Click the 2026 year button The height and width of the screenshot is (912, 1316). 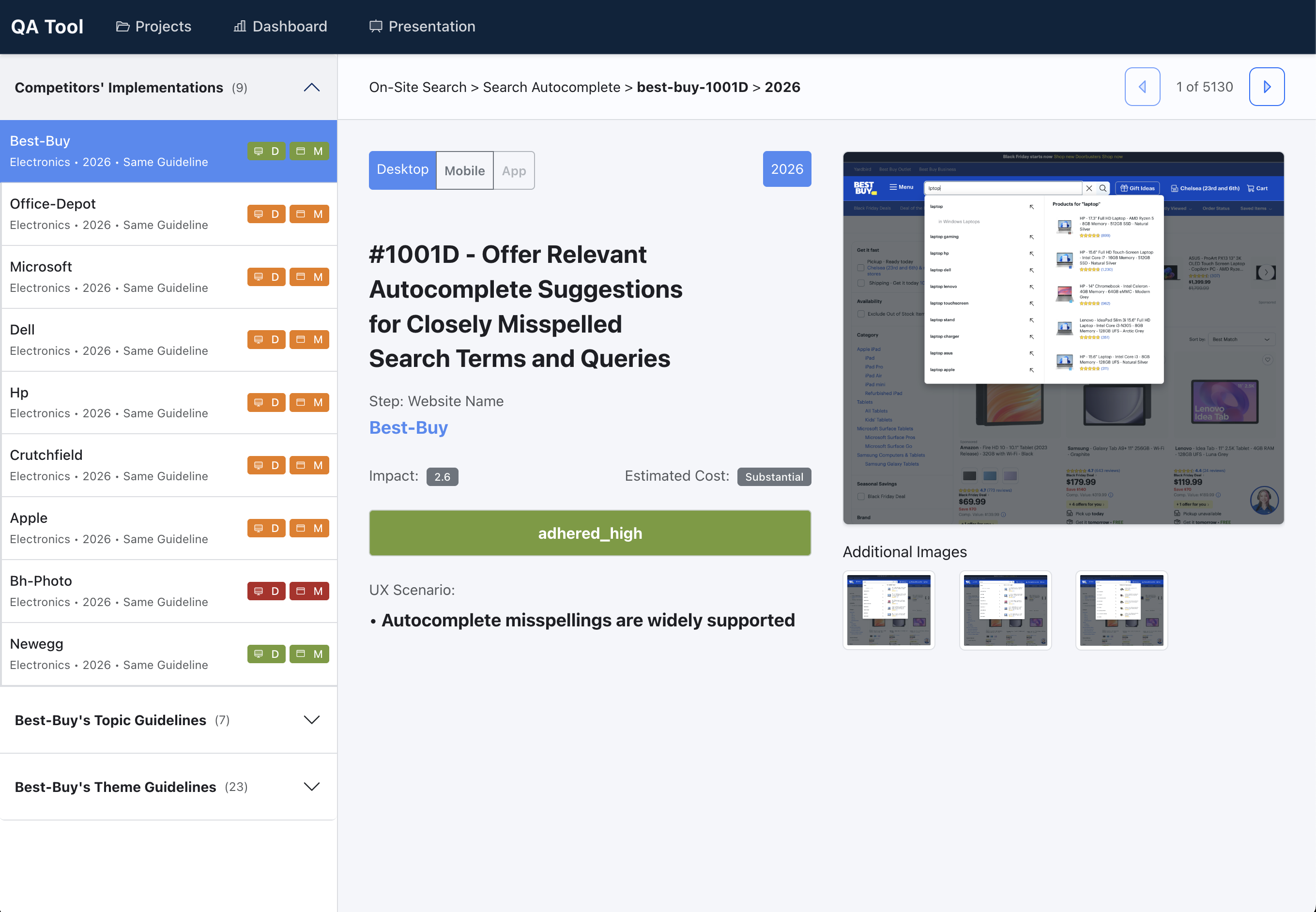coord(787,169)
